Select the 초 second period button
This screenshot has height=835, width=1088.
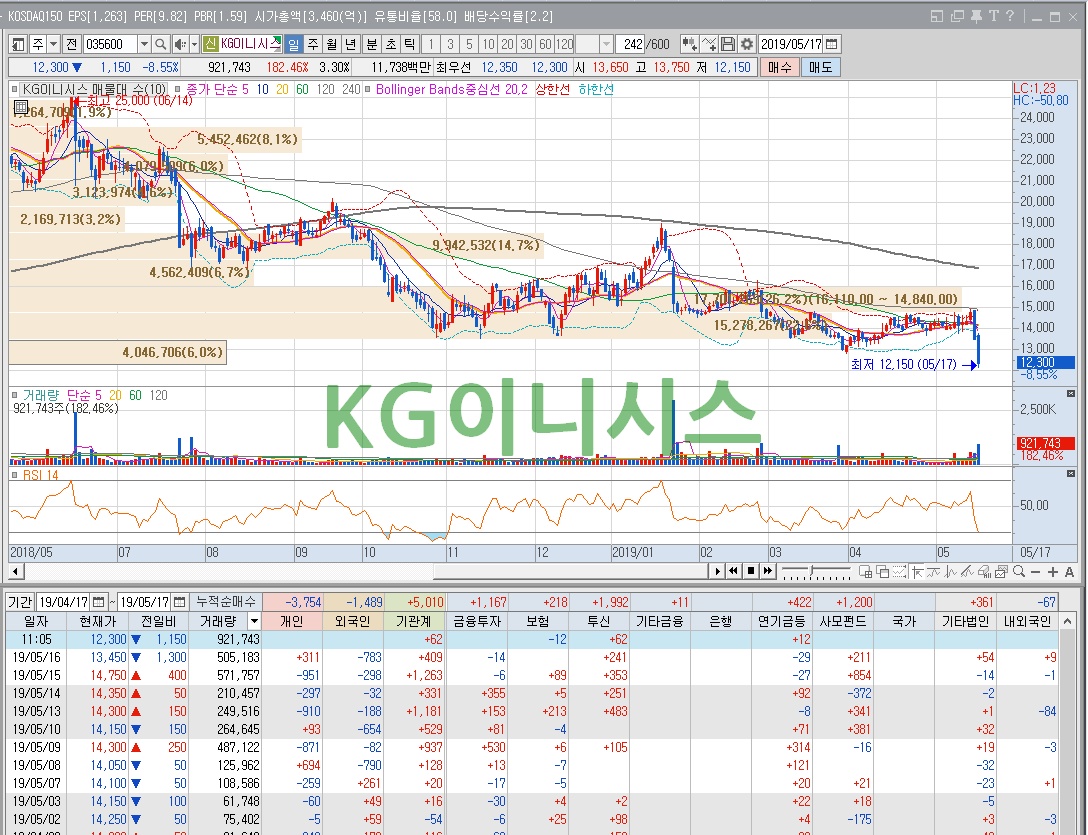pos(391,44)
